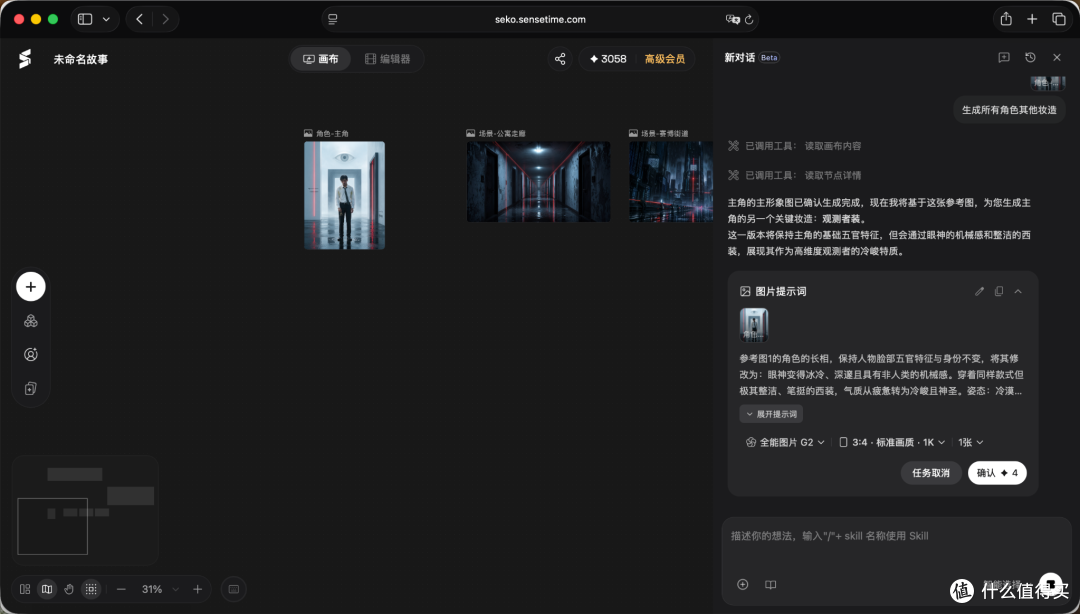Viewport: 1080px width, 614px height.
Task: Open the cubes asset library icon
Action: pos(31,321)
